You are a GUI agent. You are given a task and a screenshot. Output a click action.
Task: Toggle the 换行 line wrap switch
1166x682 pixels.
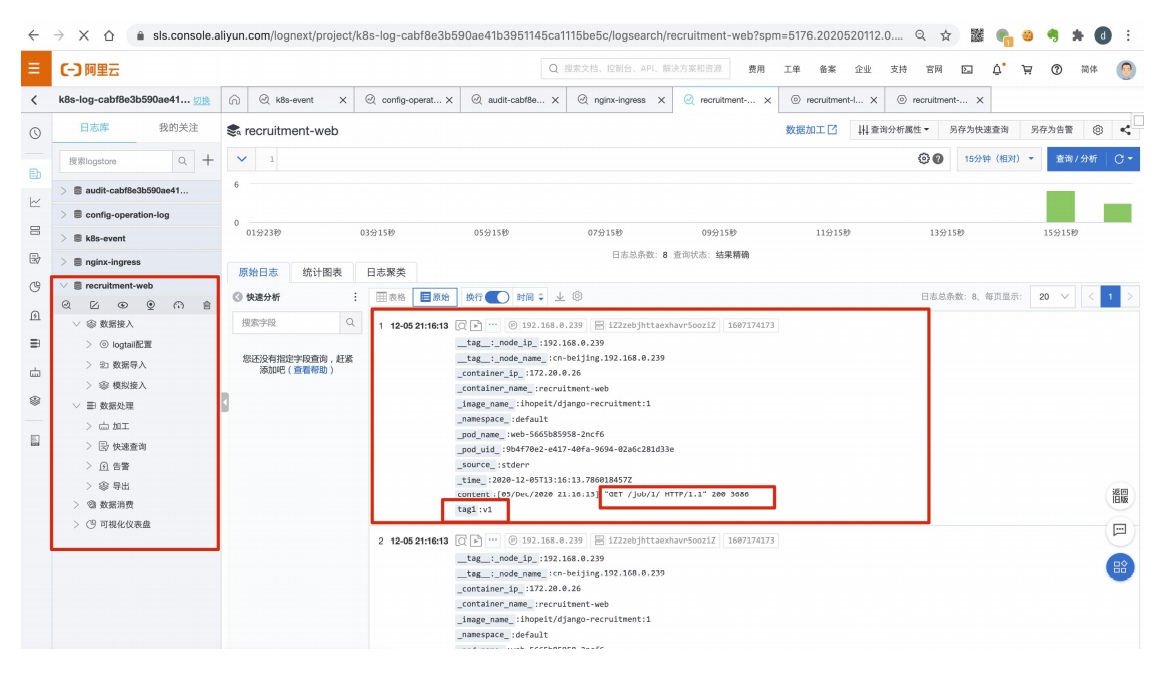[497, 297]
